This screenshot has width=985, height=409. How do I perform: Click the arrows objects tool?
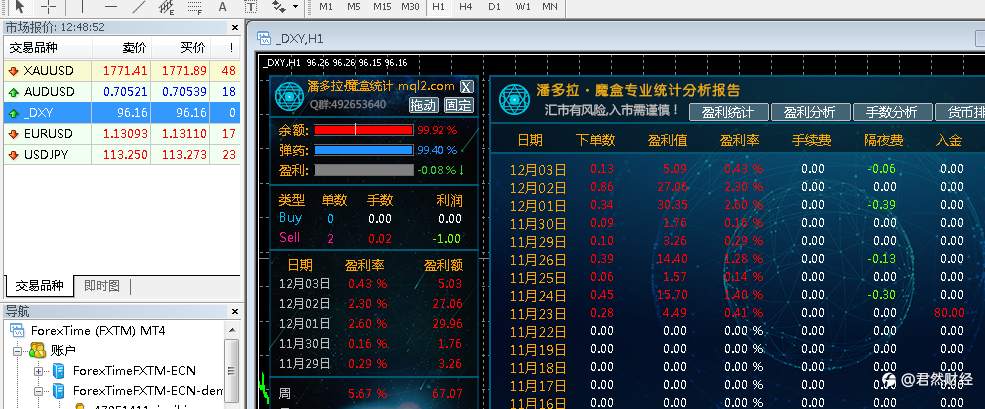coord(278,7)
